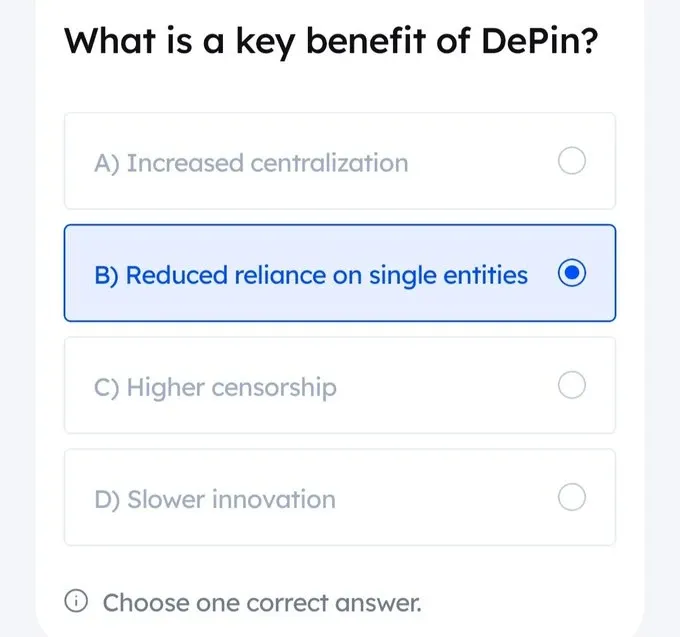Click the info icon beside the hint
The width and height of the screenshot is (680, 637).
77,603
